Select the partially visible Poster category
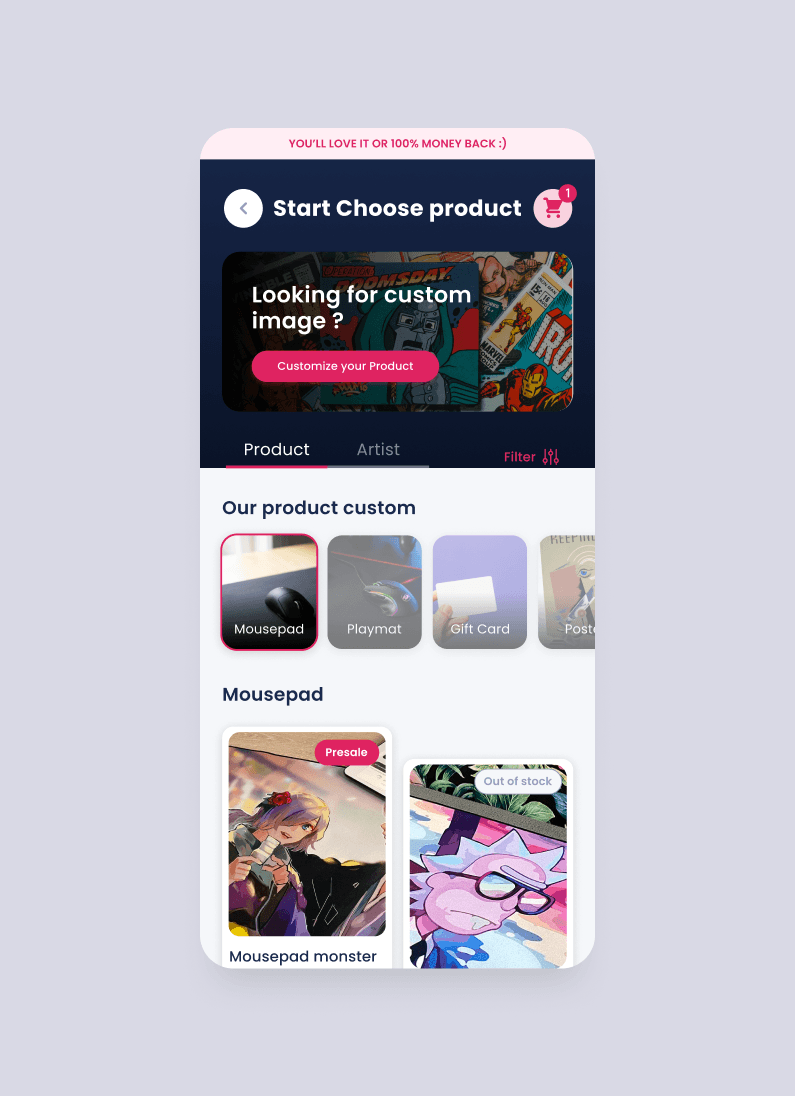Screen dimensions: 795x1096 tap(567, 592)
